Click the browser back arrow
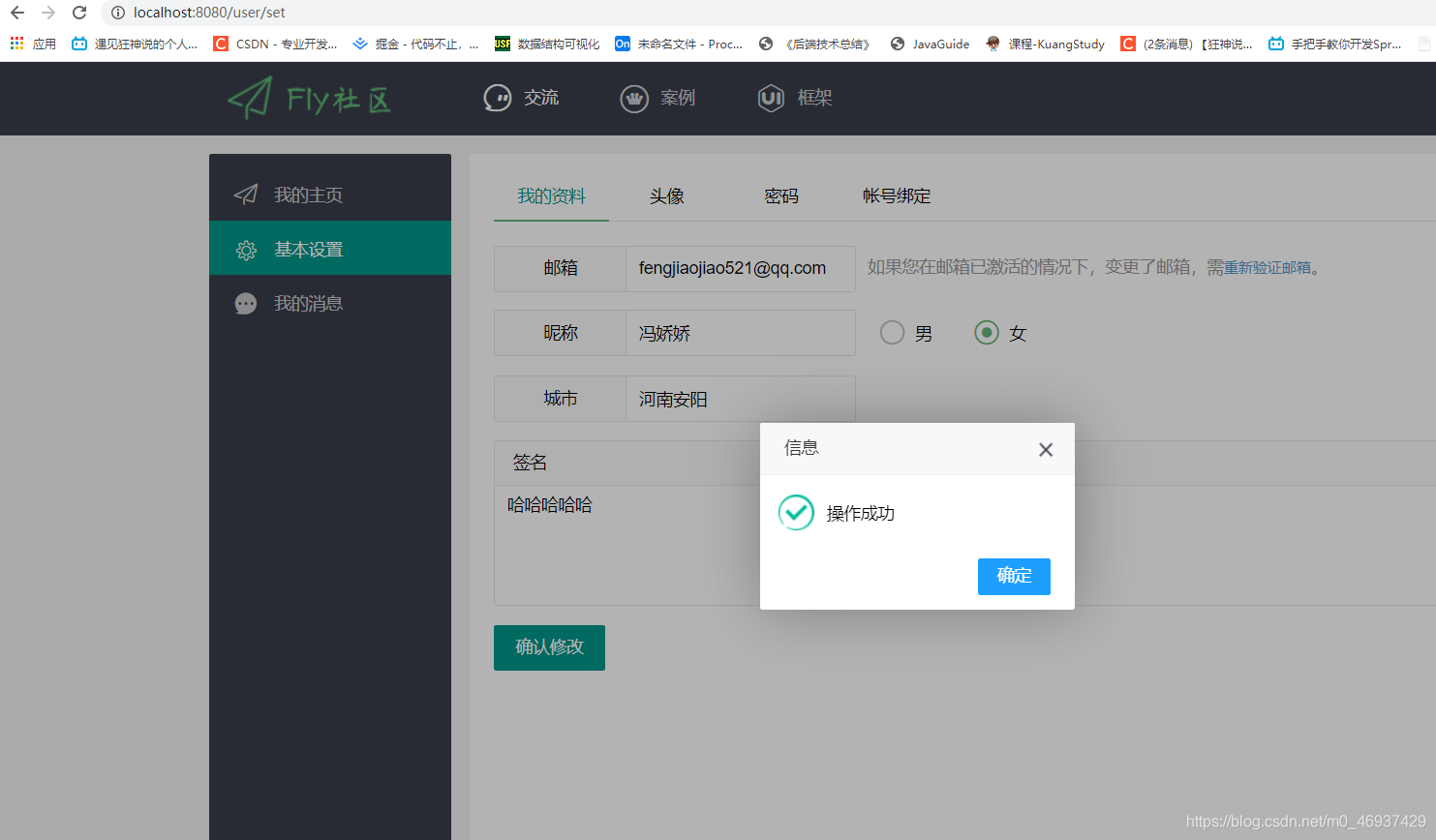 pyautogui.click(x=17, y=13)
